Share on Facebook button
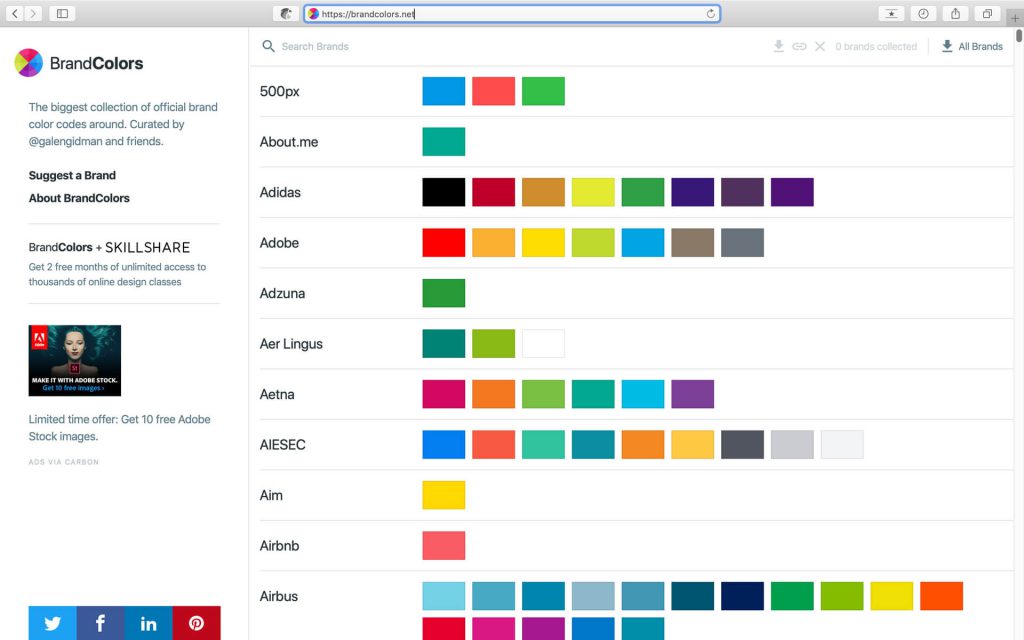The height and width of the screenshot is (640, 1024). [101, 623]
